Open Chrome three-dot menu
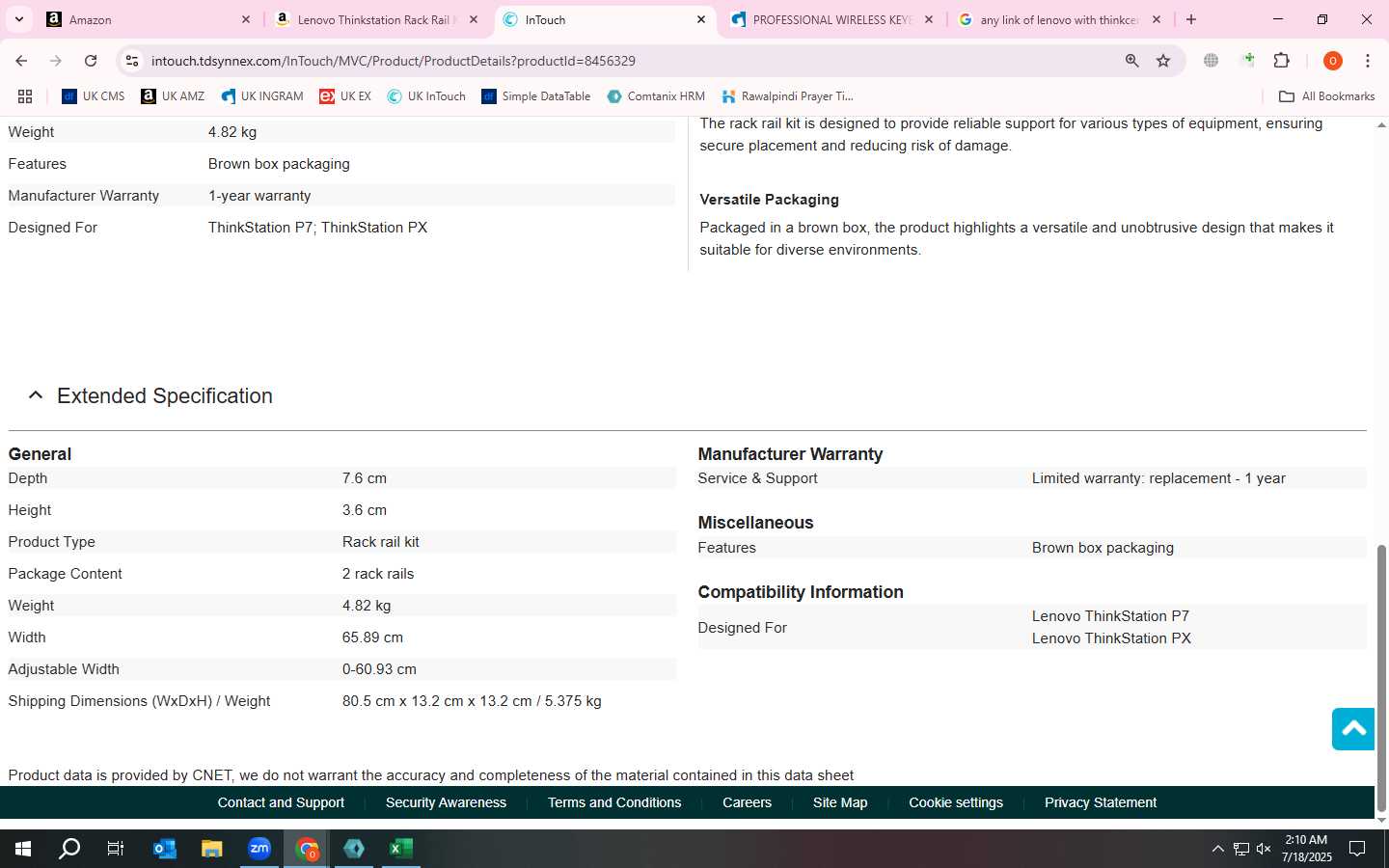Screen dimensions: 1389x868 point(1367,61)
